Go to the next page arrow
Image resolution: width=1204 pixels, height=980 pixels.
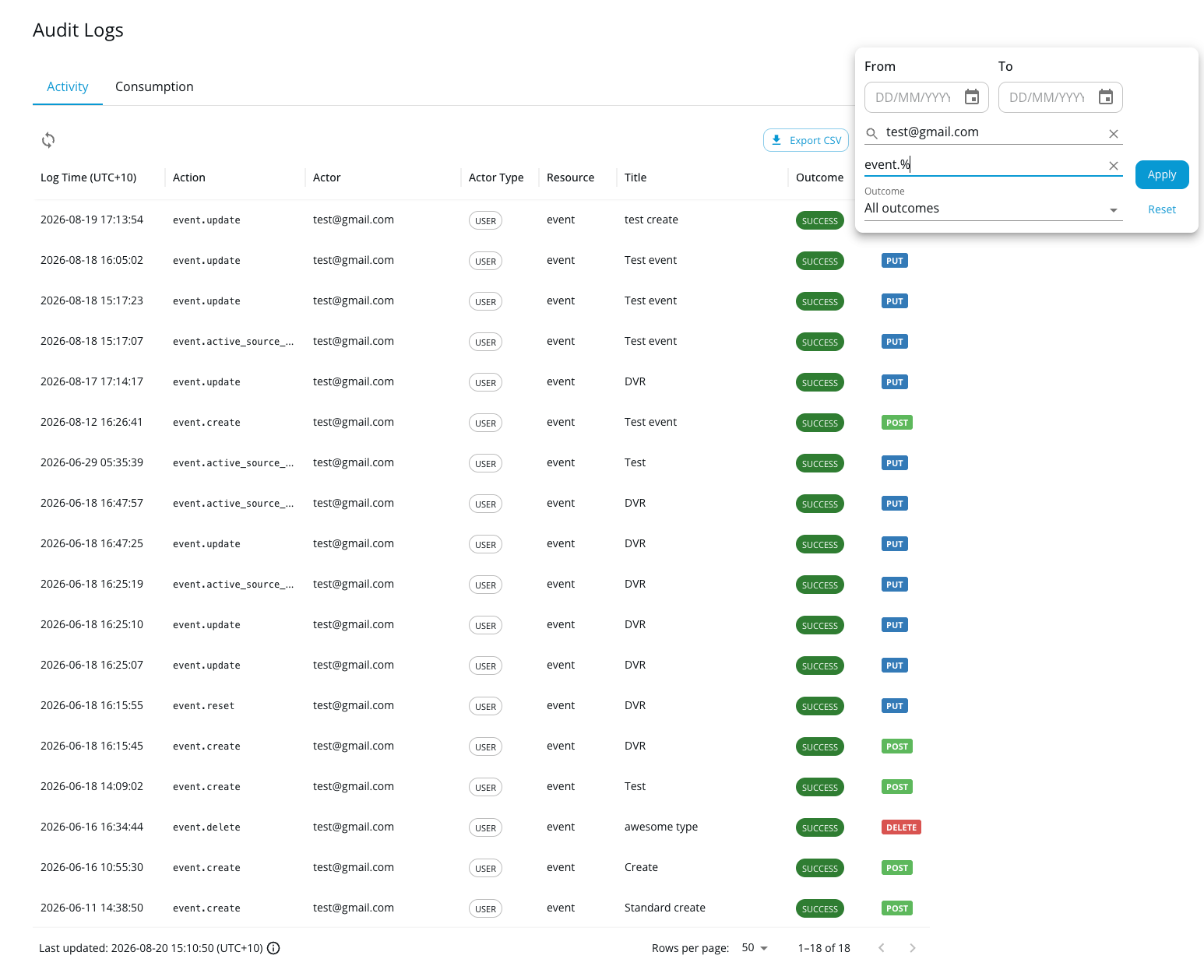[x=913, y=948]
